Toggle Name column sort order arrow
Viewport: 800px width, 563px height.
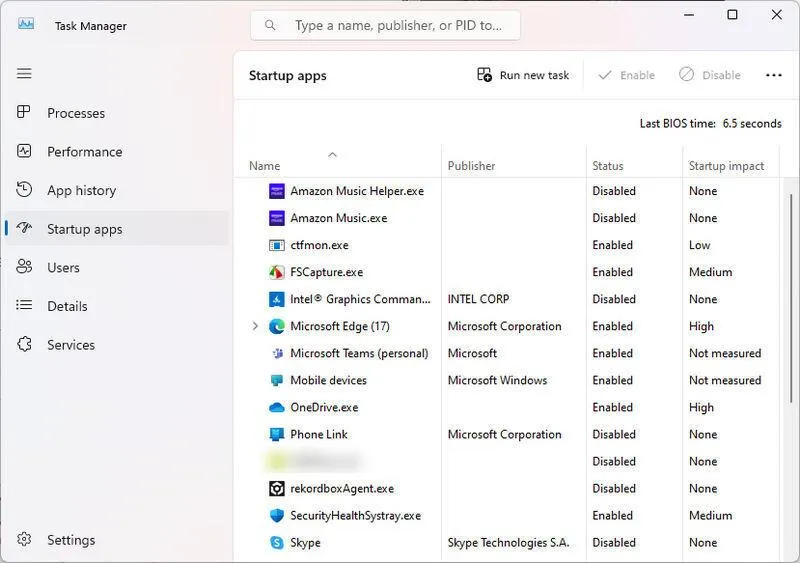coord(333,154)
